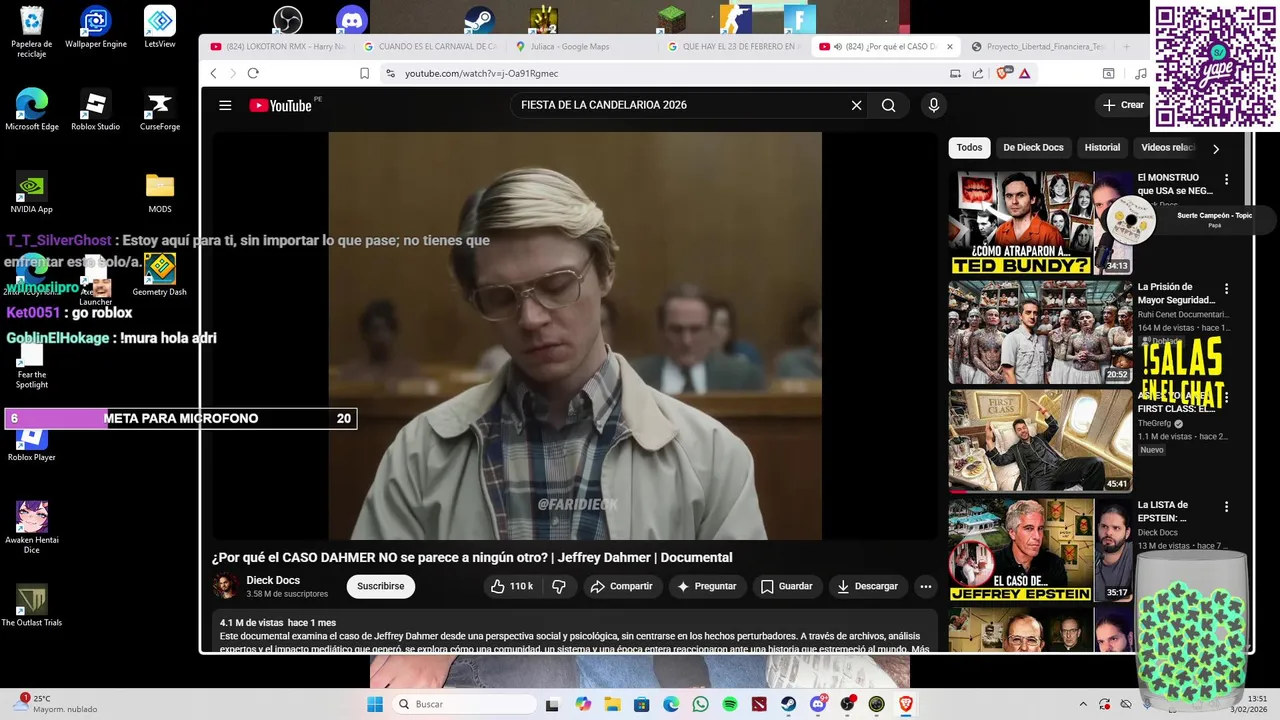The image size is (1280, 720).
Task: Open the Geometry Dash desktop icon
Action: pos(160,275)
